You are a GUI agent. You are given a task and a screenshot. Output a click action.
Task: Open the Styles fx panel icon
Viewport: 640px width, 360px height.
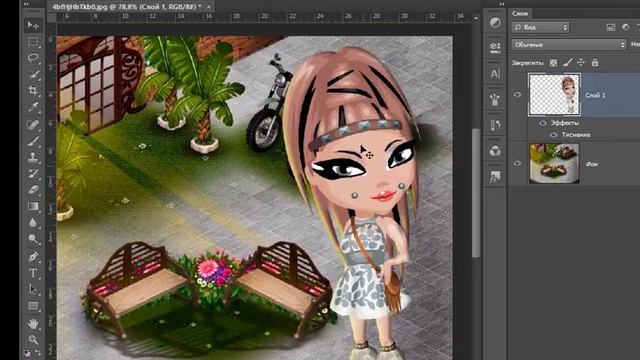click(x=495, y=176)
